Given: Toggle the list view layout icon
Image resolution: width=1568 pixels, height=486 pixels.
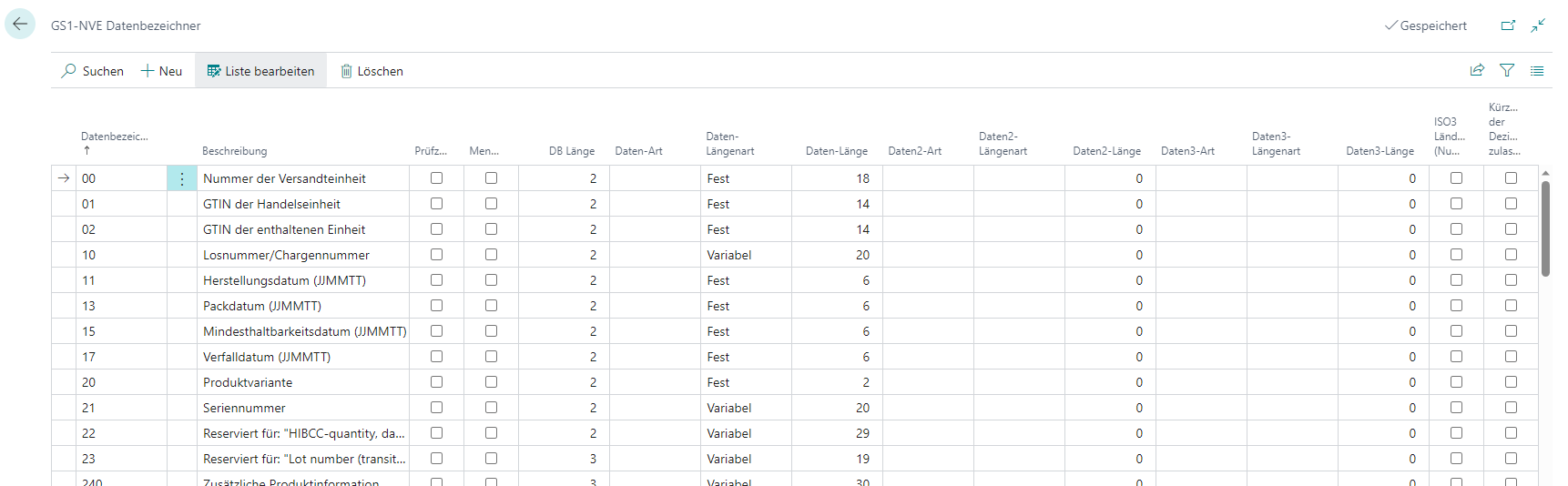Looking at the screenshot, I should point(1537,70).
